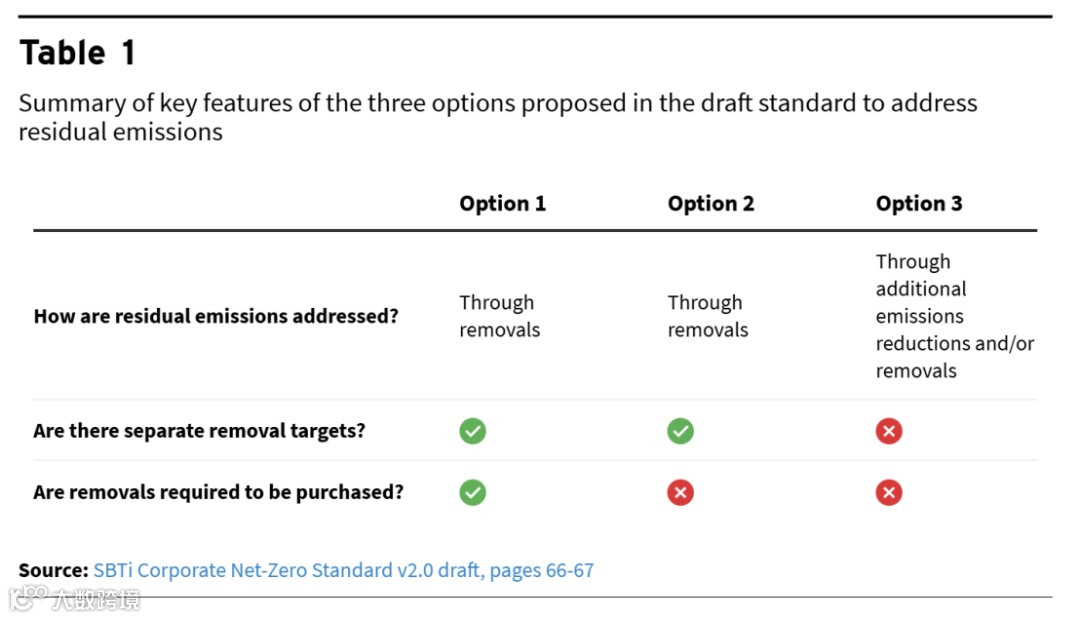The height and width of the screenshot is (619, 1080).
Task: Click the green check under Option 1 for removals purchased
Action: 472,492
